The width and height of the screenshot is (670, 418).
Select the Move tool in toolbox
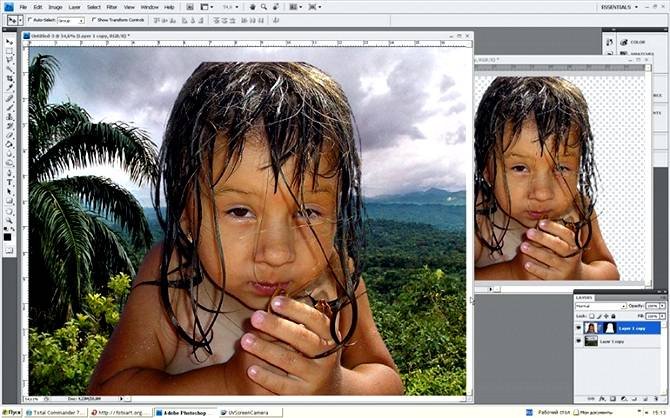click(x=9, y=39)
